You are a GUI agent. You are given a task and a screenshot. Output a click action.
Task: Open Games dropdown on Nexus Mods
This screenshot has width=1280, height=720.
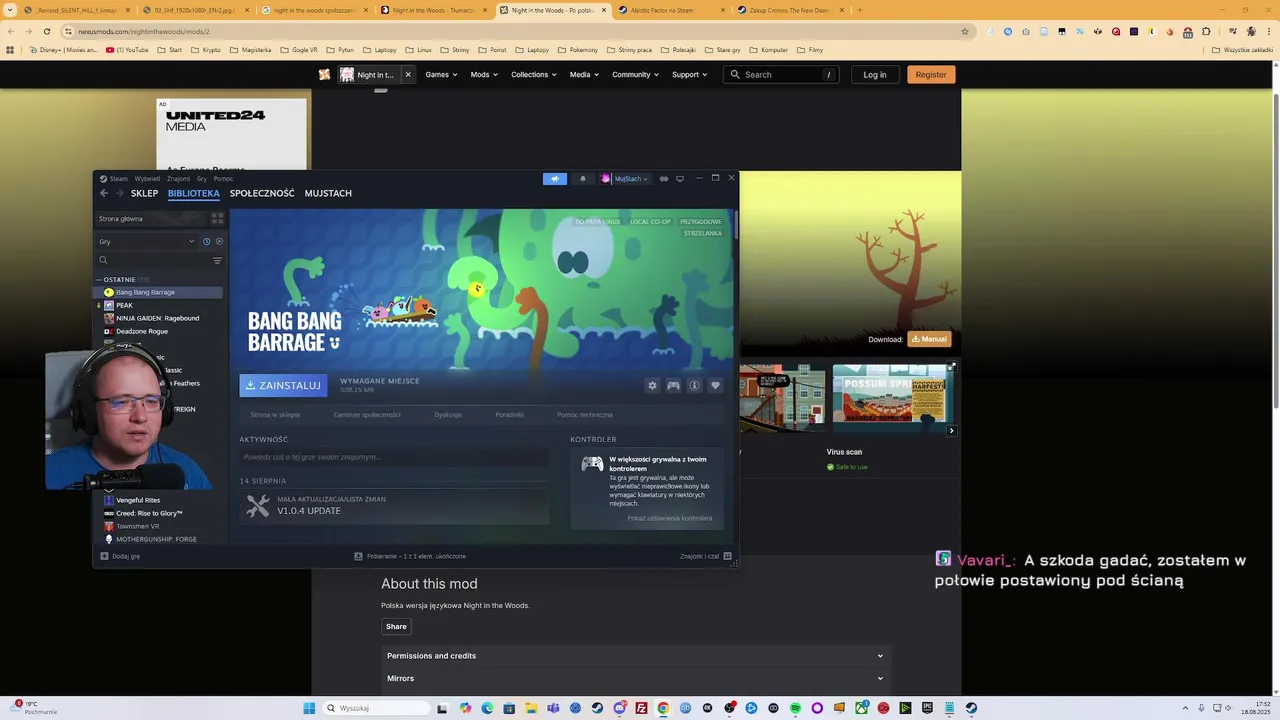(x=441, y=74)
